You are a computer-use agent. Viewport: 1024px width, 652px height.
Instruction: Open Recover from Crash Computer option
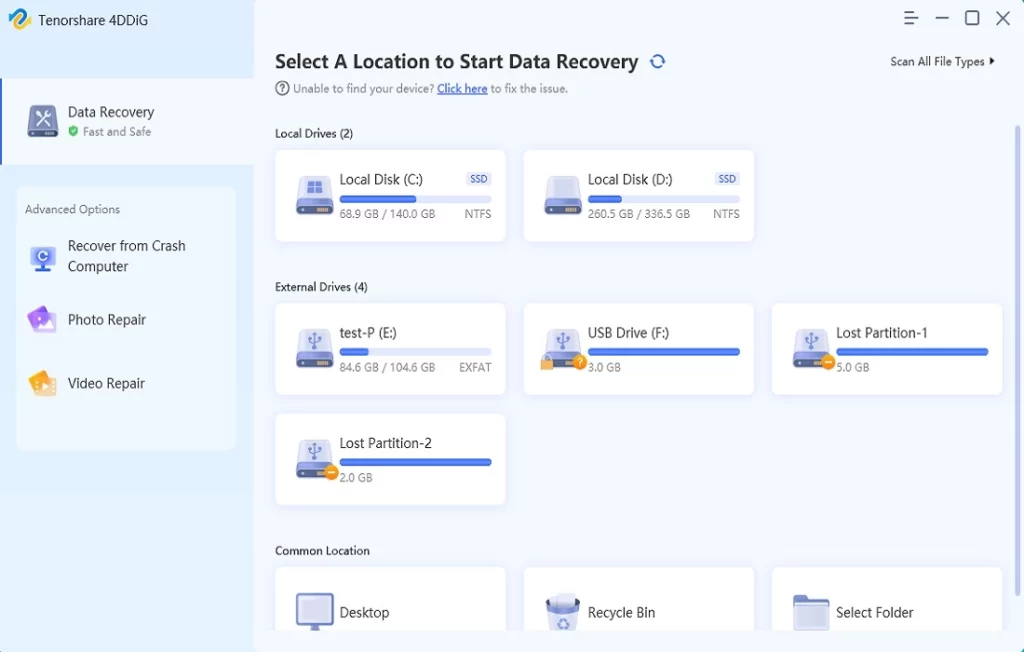click(x=126, y=256)
